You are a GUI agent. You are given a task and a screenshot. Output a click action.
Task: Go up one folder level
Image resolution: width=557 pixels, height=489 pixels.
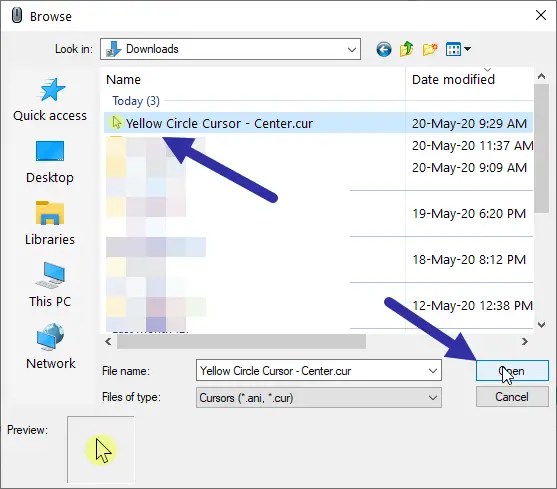click(x=407, y=49)
